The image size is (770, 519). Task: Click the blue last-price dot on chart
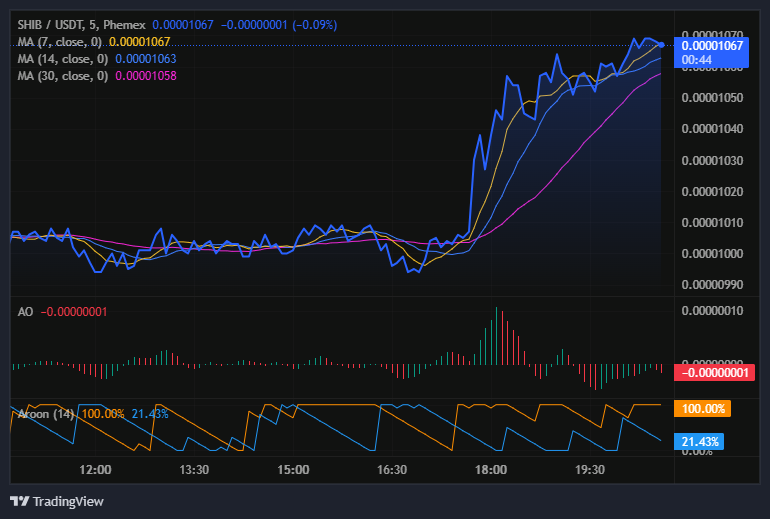point(661,44)
